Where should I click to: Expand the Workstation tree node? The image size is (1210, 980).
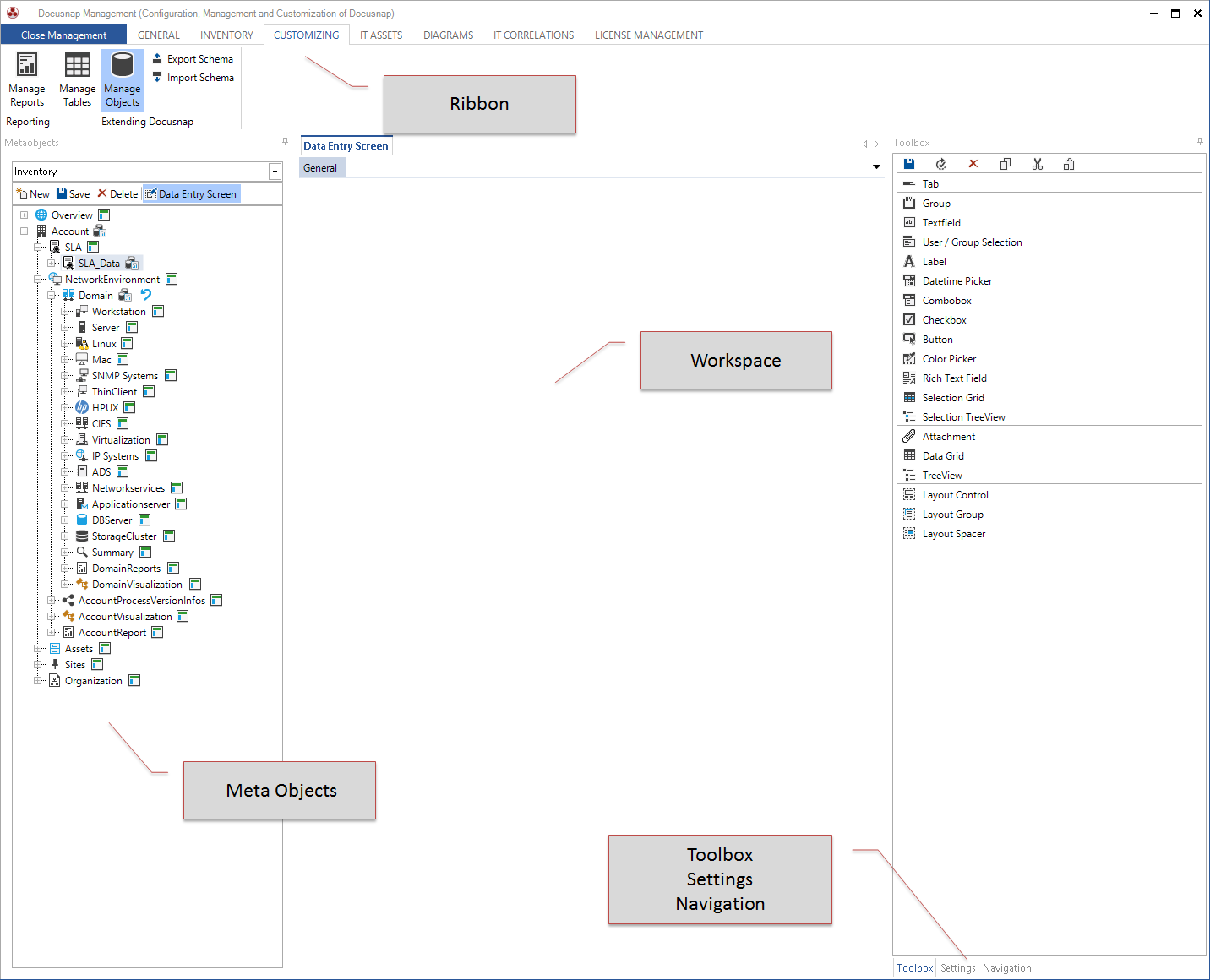tap(65, 311)
